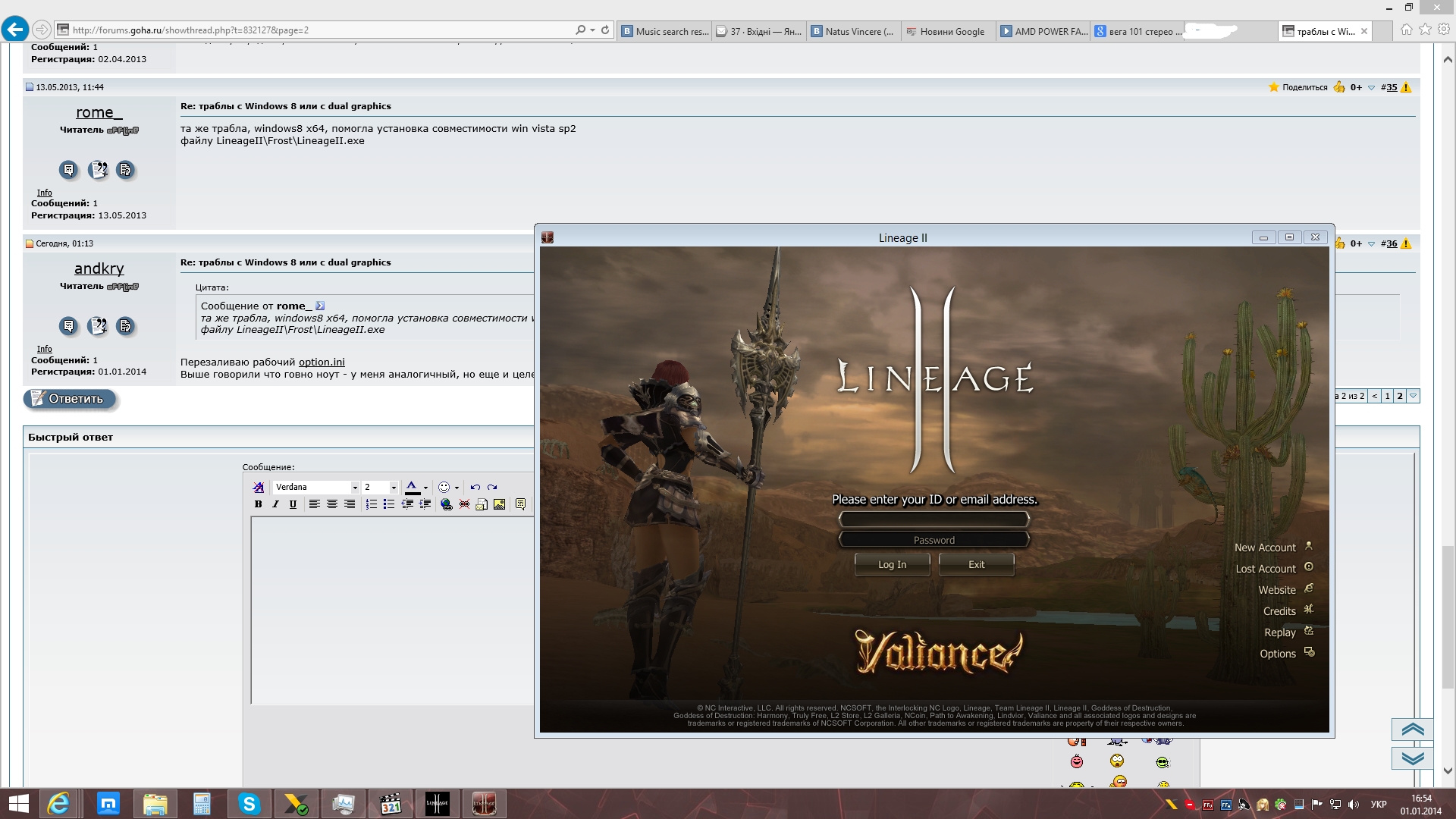Image resolution: width=1456 pixels, height=819 pixels.
Task: Align reply text left
Action: [x=314, y=504]
